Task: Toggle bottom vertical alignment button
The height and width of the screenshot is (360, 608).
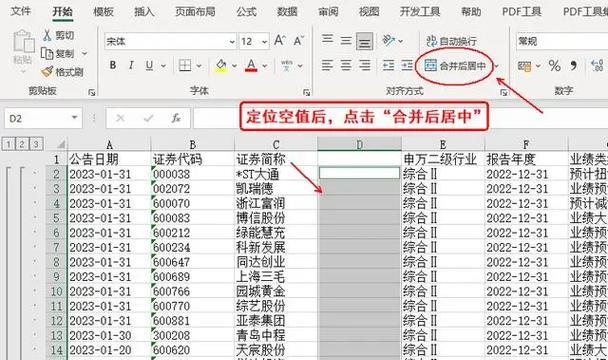Action: 364,41
